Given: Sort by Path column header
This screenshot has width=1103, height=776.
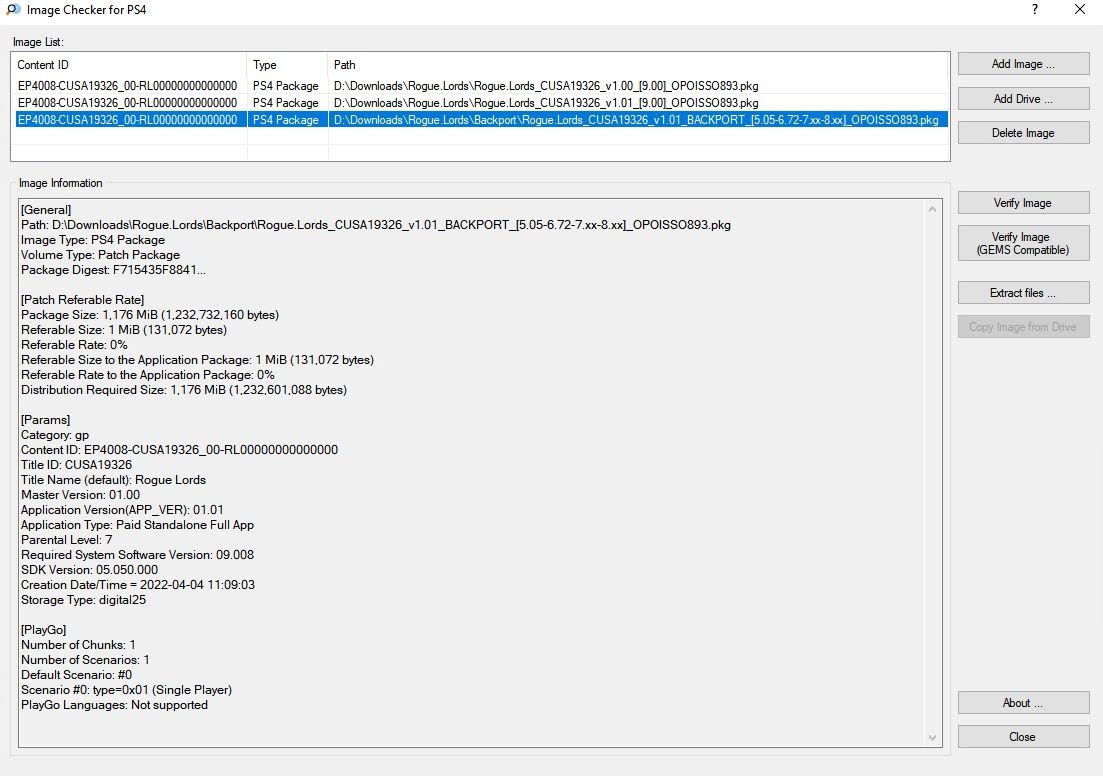Looking at the screenshot, I should 638,65.
